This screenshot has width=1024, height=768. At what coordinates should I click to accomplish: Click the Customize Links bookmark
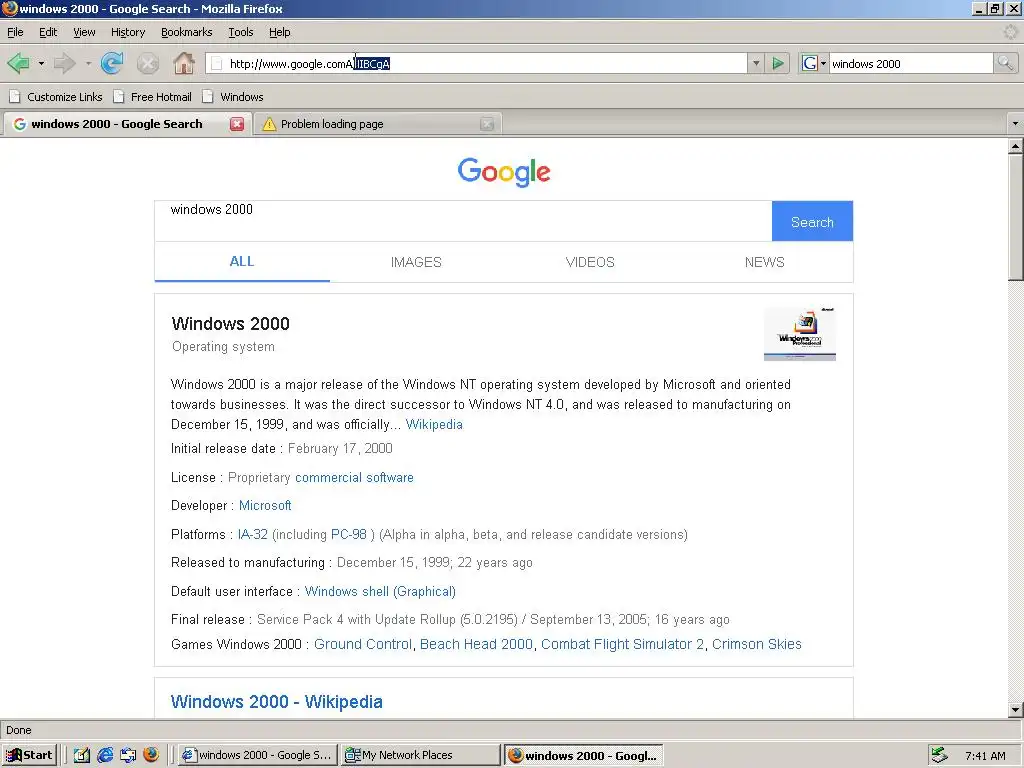pyautogui.click(x=56, y=97)
